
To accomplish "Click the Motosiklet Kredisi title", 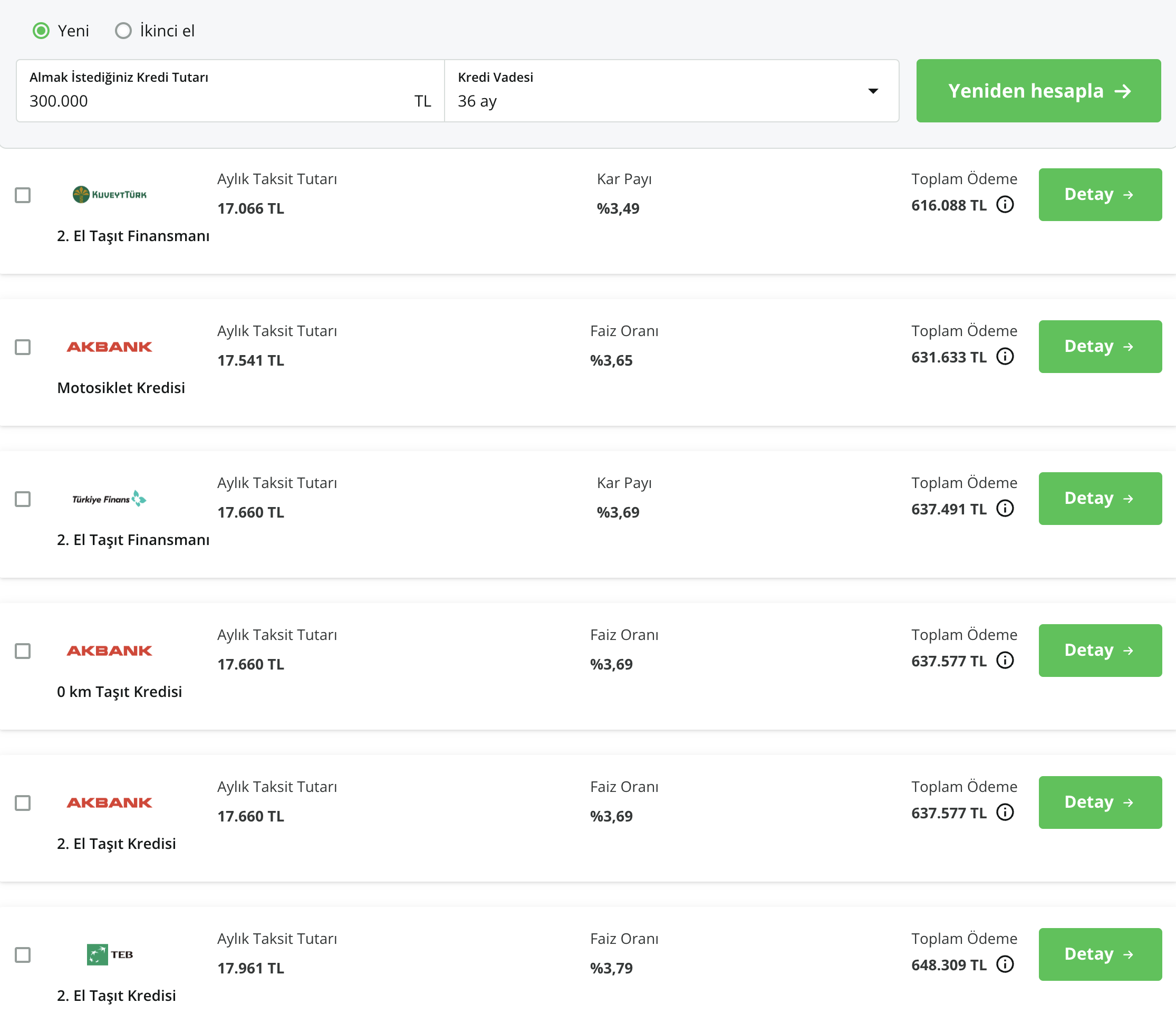I will (121, 388).
